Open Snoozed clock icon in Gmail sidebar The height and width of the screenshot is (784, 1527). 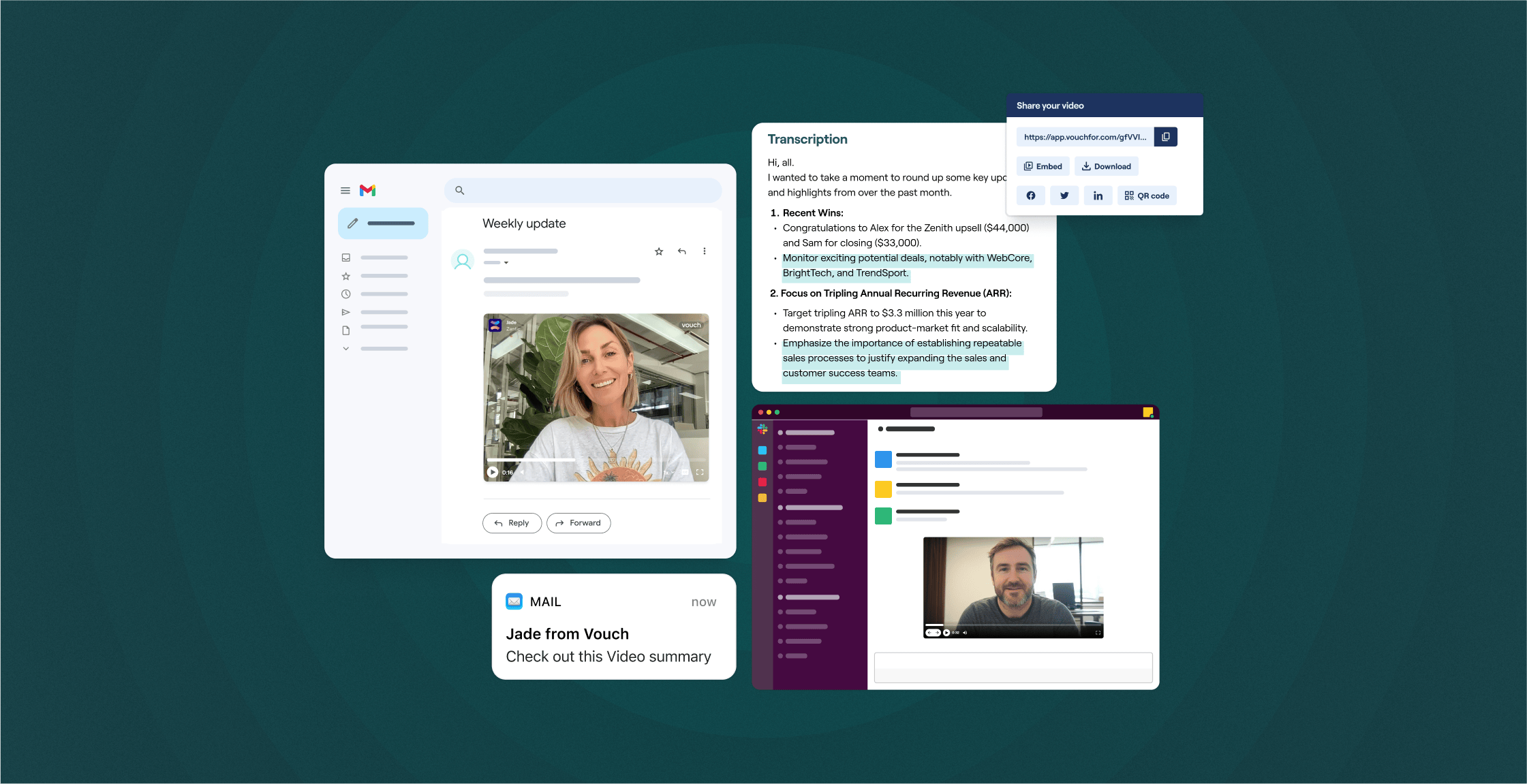pos(346,294)
